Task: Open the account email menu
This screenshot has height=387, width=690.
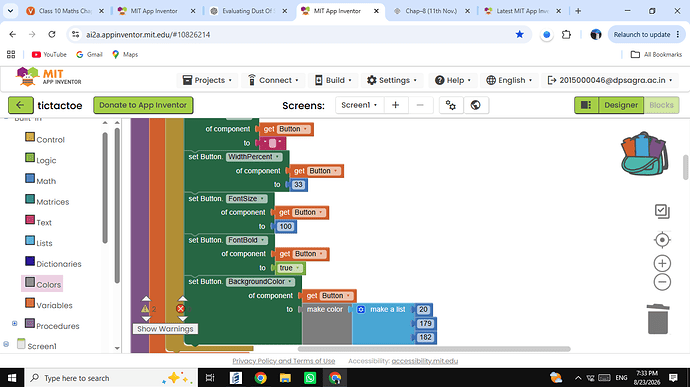Action: tap(609, 80)
